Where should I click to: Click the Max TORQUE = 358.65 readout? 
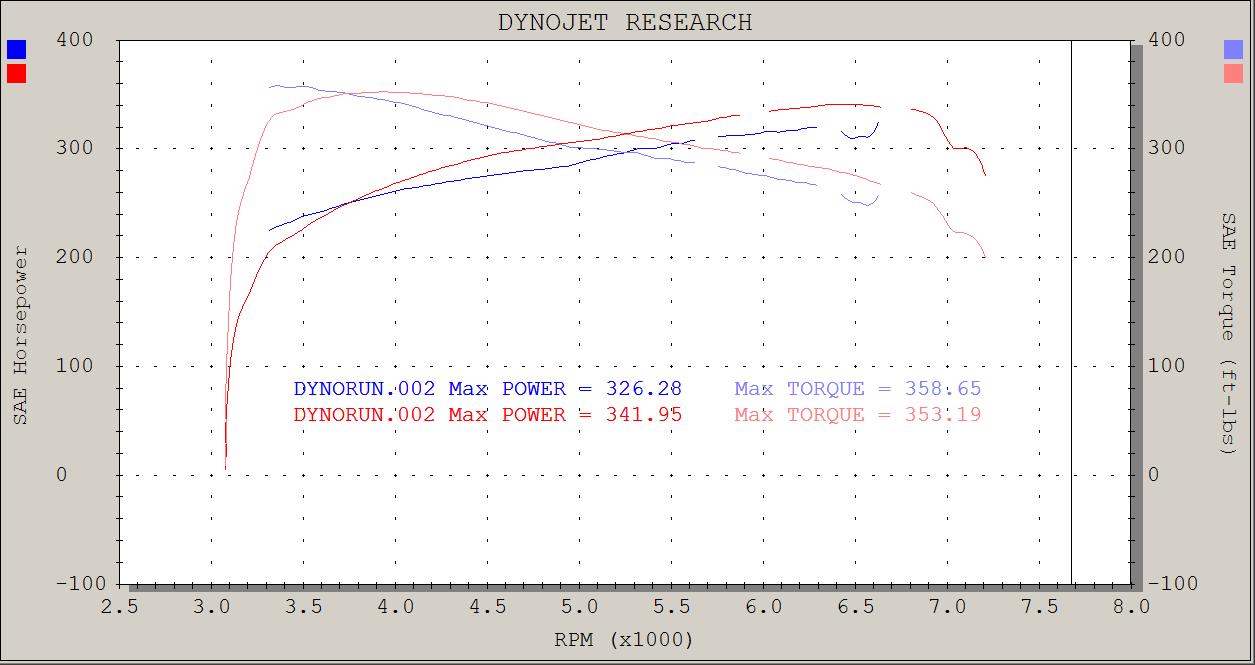(x=858, y=389)
